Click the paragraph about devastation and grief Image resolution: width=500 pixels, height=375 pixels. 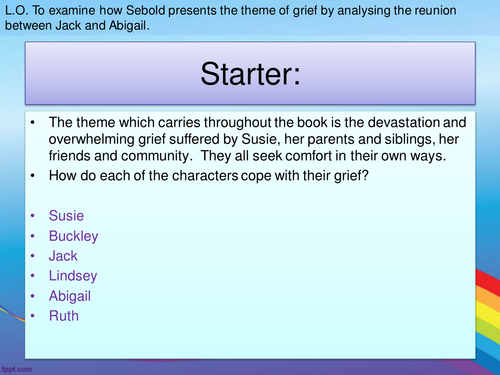(257, 139)
